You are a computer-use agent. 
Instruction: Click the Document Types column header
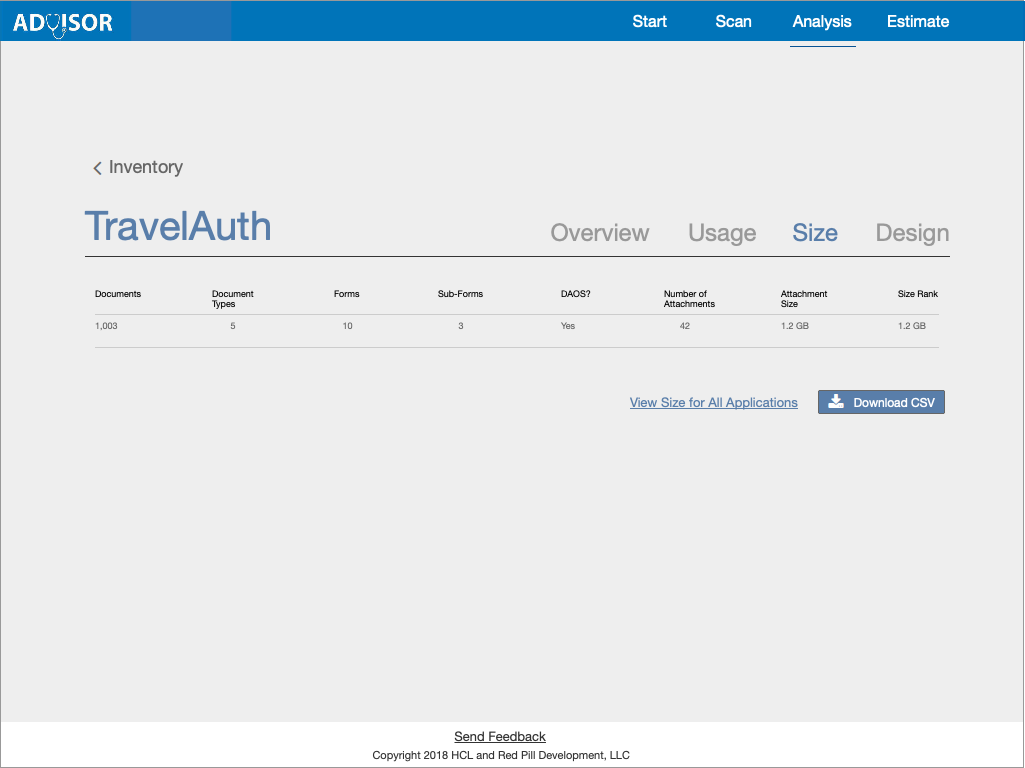233,298
